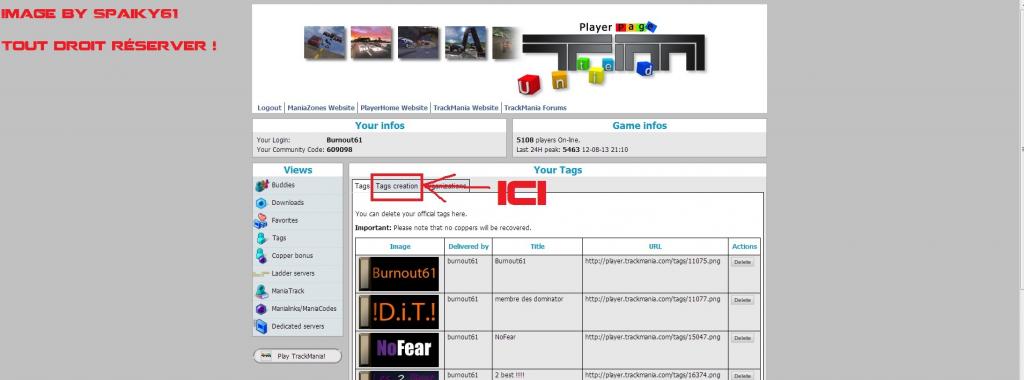Open the Copper bonus icon
This screenshot has height=380, width=1024.
(261, 256)
